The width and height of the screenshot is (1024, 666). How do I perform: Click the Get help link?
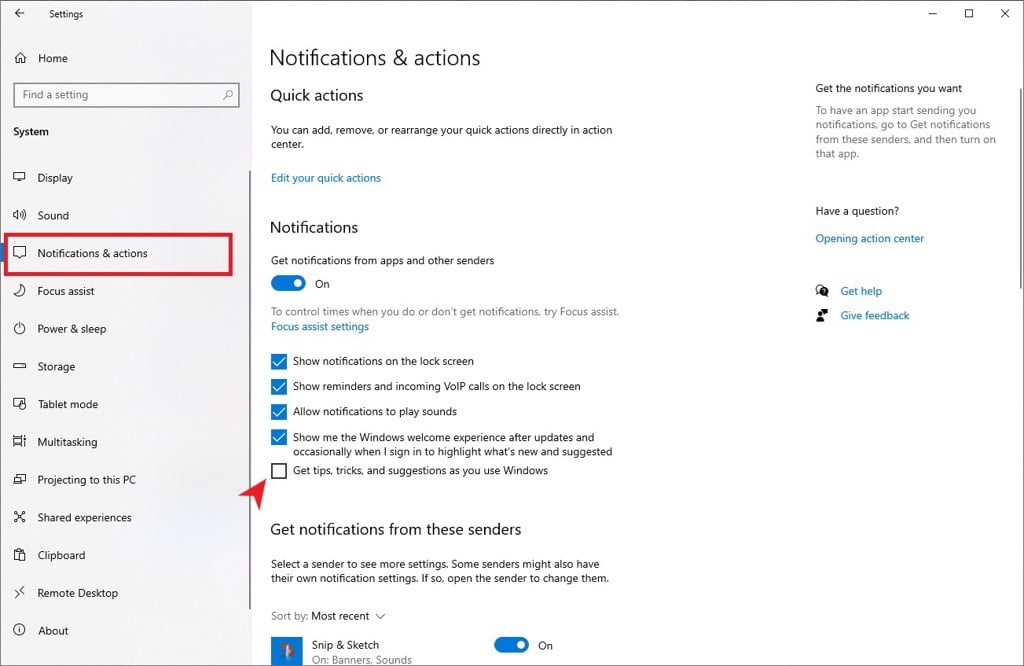pos(860,291)
